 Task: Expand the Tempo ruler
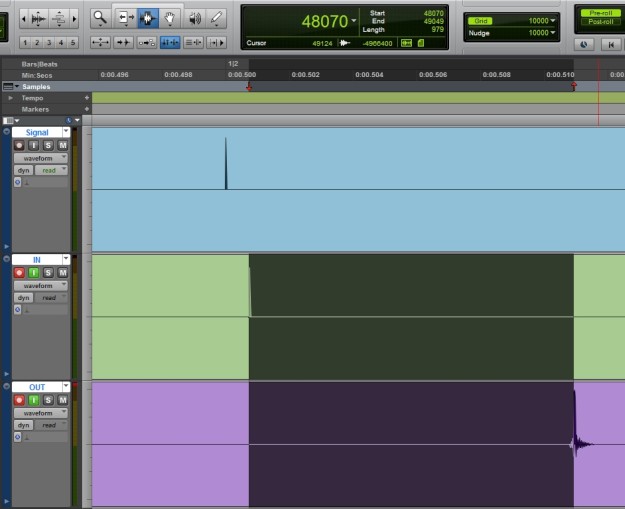point(10,98)
